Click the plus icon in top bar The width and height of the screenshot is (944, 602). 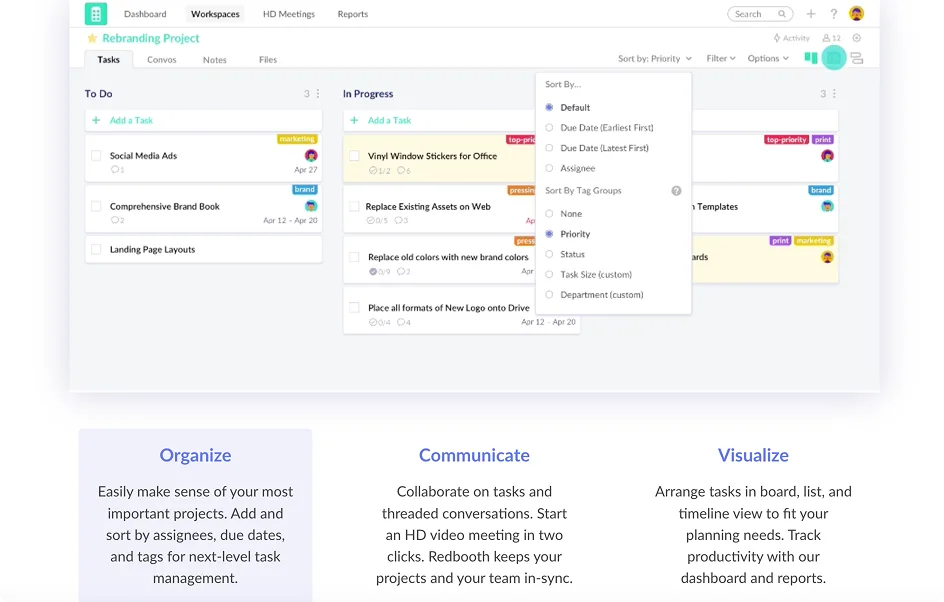click(811, 14)
